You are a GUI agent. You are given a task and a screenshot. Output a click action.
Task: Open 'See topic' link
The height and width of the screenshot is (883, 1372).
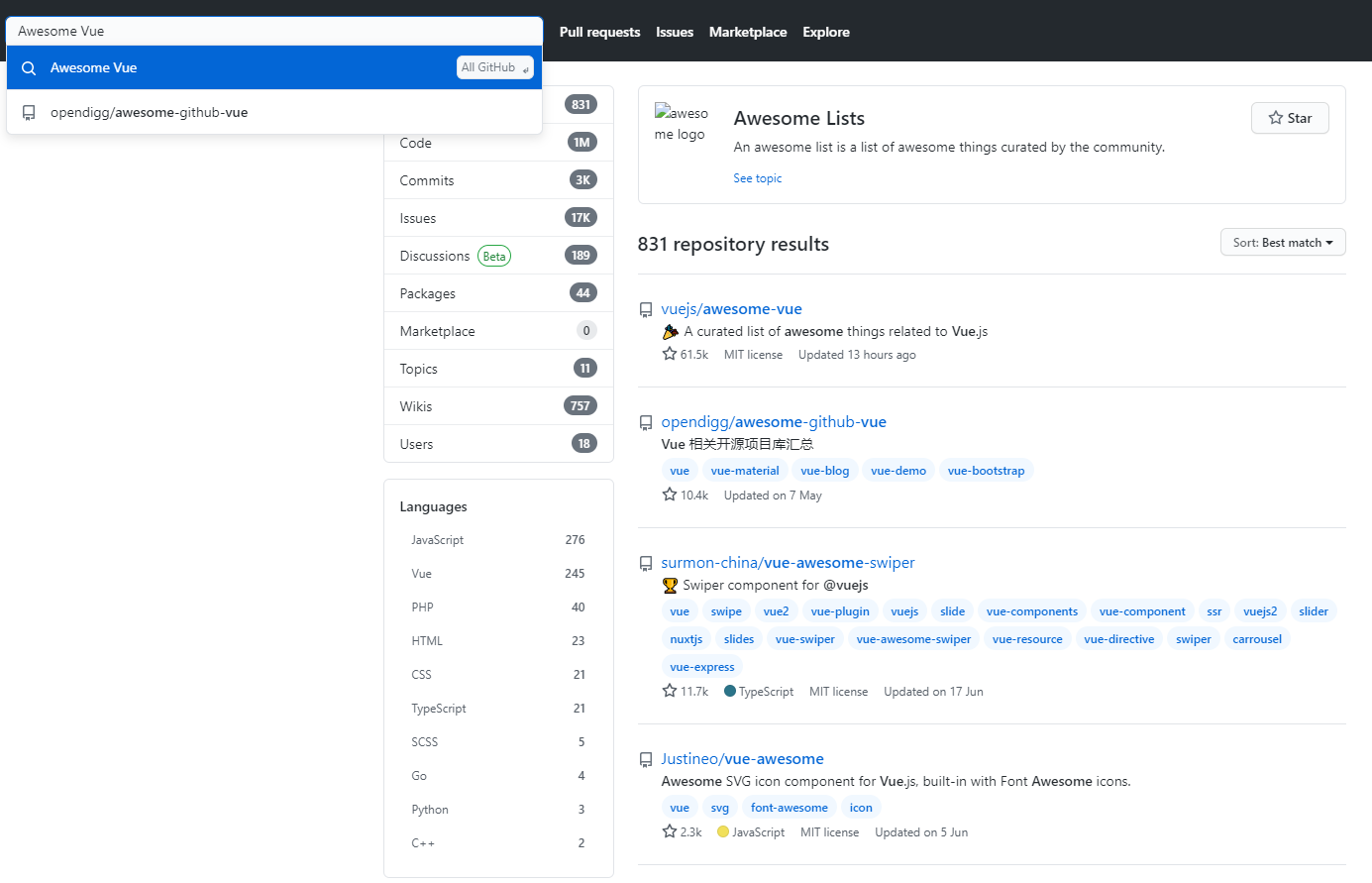tap(758, 178)
